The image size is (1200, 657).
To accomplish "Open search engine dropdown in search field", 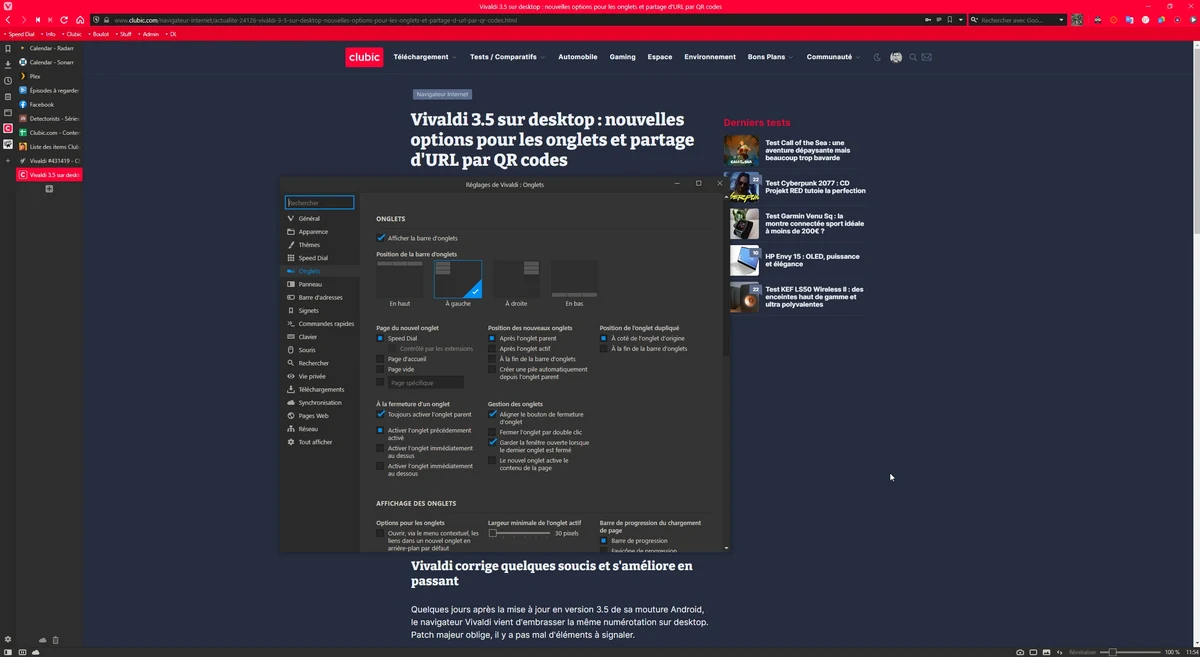I will [1062, 20].
